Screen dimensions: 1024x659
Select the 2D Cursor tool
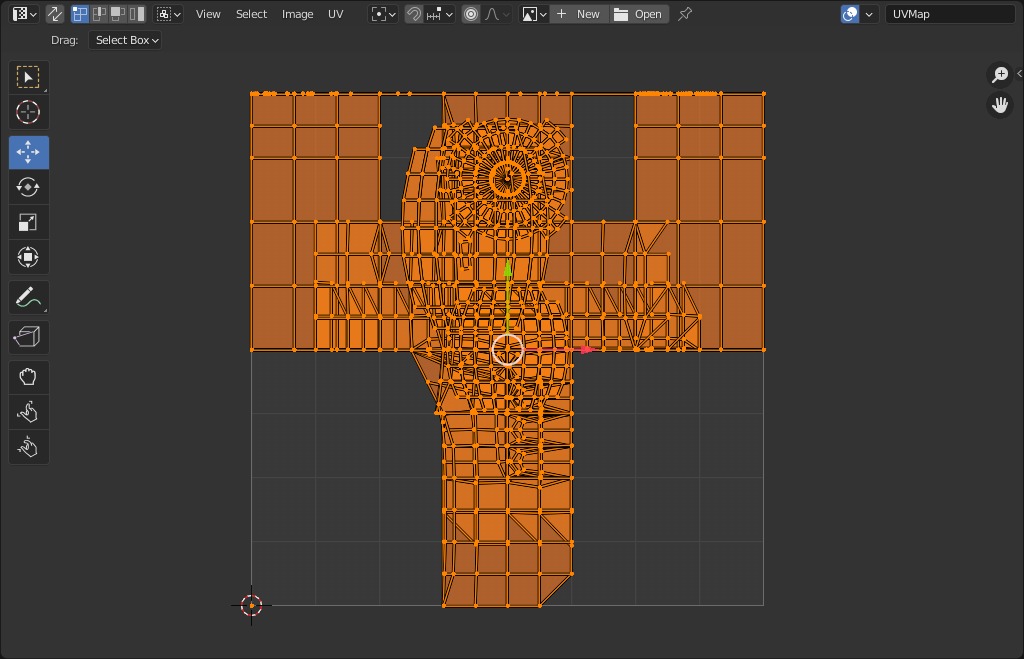pos(28,112)
